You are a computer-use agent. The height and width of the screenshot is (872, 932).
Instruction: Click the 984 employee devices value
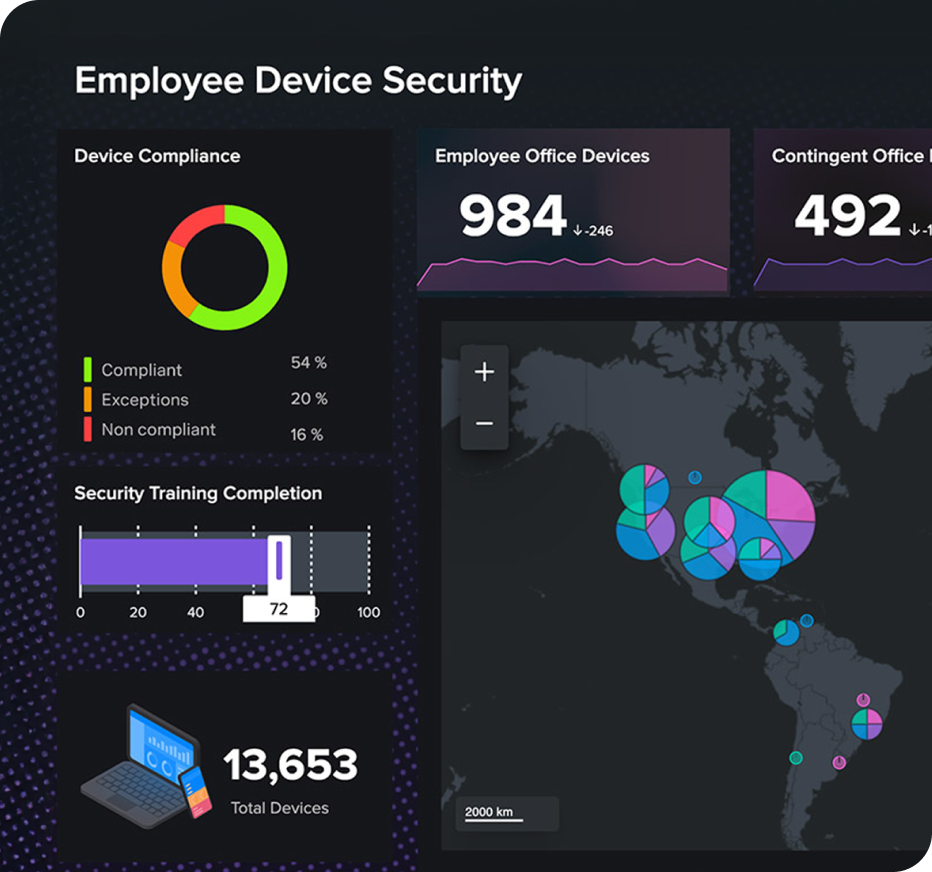click(511, 218)
